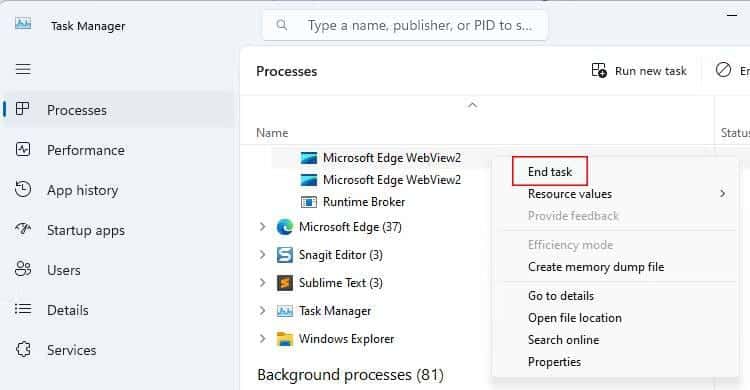Click the End task prohibition icon in toolbar
This screenshot has width=750, height=390.
tap(723, 70)
